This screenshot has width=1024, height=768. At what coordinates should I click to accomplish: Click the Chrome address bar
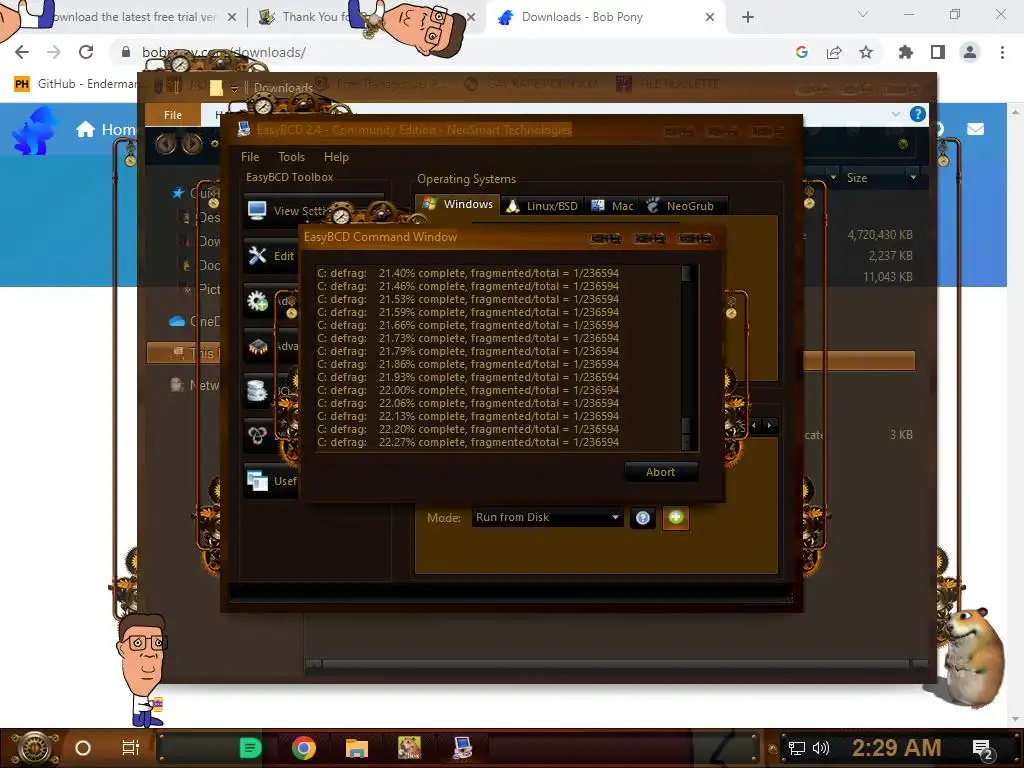pyautogui.click(x=451, y=52)
